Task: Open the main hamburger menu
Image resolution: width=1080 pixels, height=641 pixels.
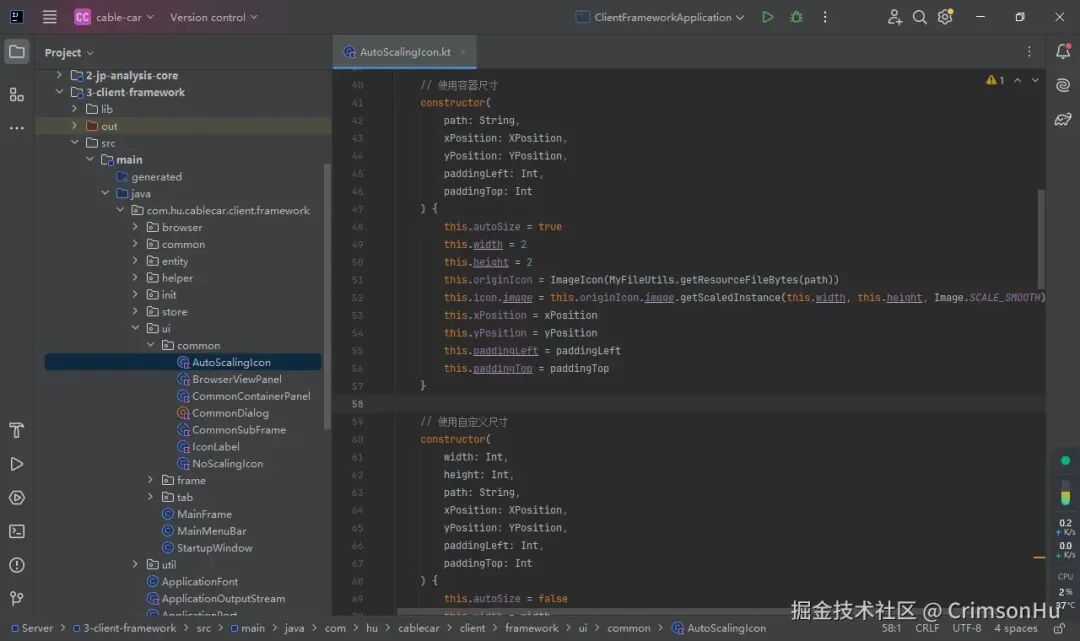Action: (x=50, y=17)
